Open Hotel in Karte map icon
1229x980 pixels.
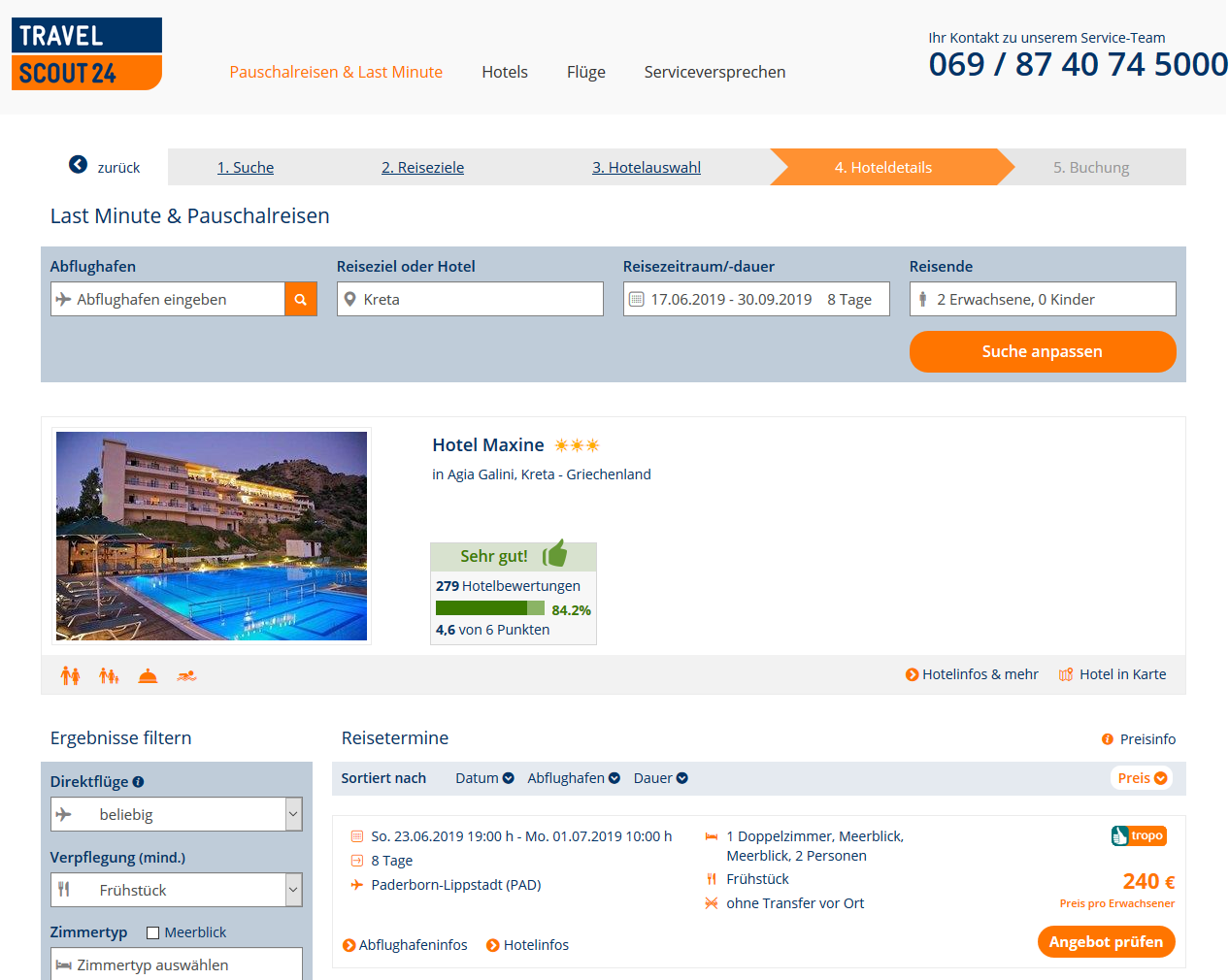pyautogui.click(x=1066, y=674)
